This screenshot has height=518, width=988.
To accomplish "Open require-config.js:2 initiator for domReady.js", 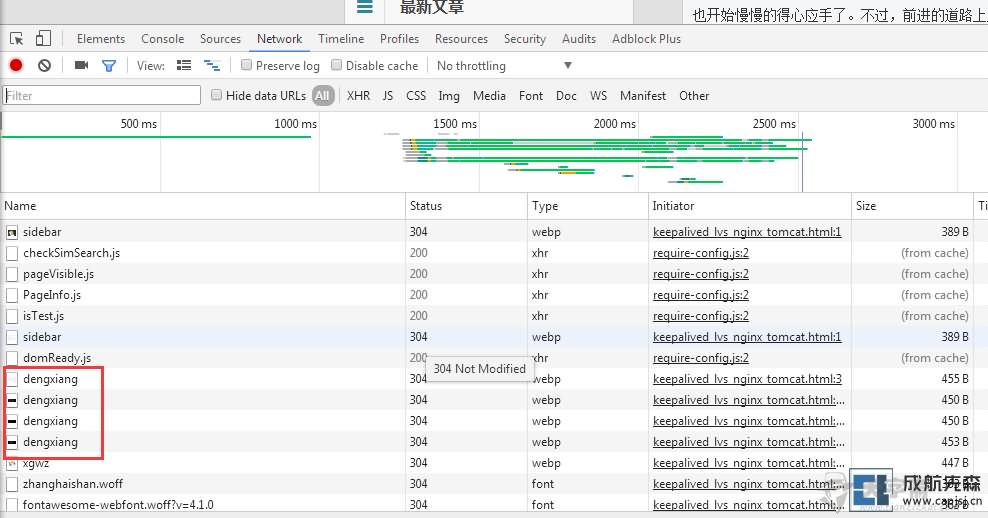I will (x=701, y=358).
